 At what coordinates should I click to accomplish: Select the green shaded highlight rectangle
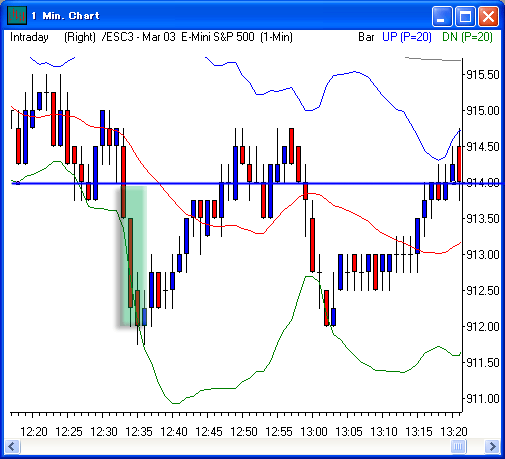click(133, 256)
